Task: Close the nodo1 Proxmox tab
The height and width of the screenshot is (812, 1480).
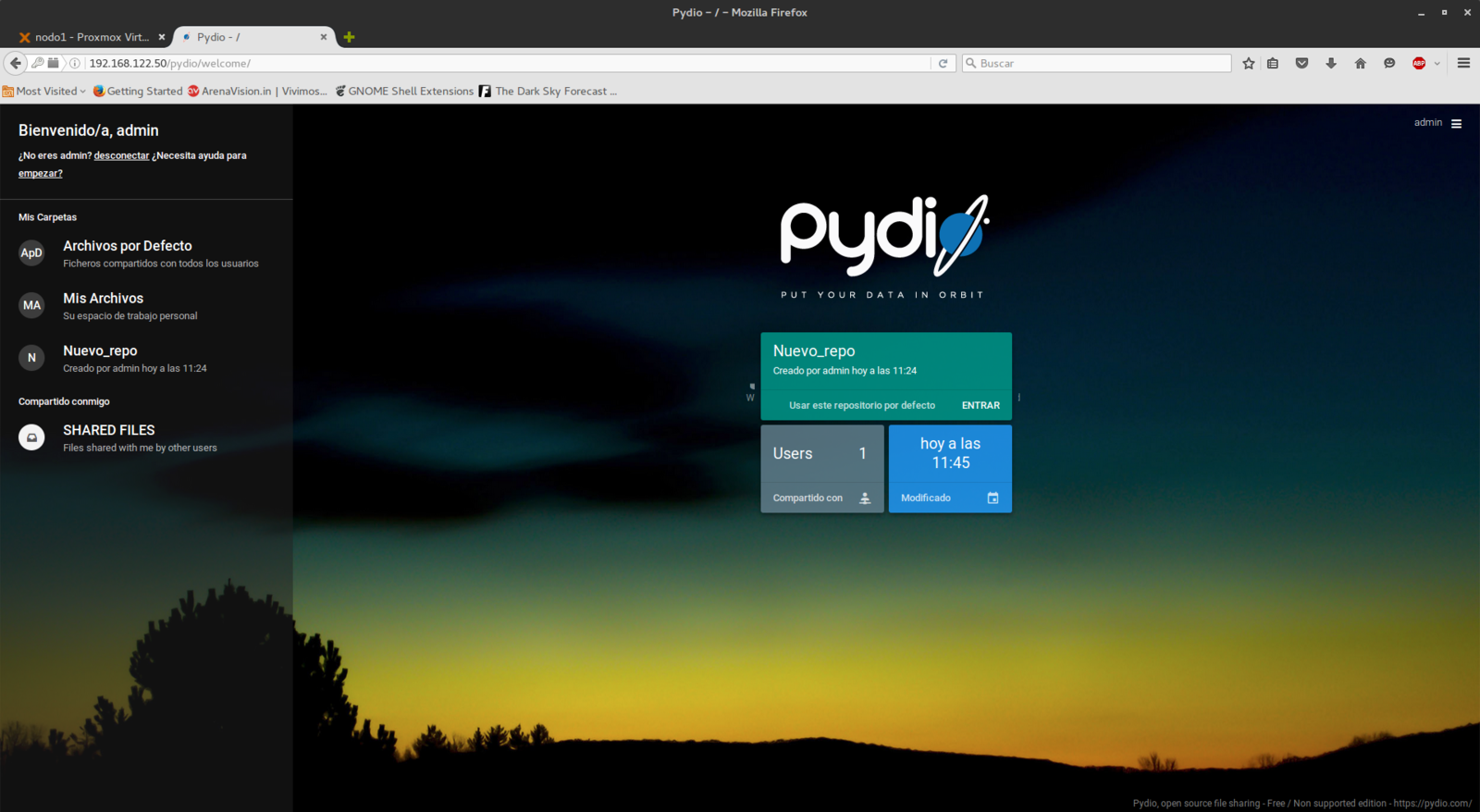Action: click(162, 37)
